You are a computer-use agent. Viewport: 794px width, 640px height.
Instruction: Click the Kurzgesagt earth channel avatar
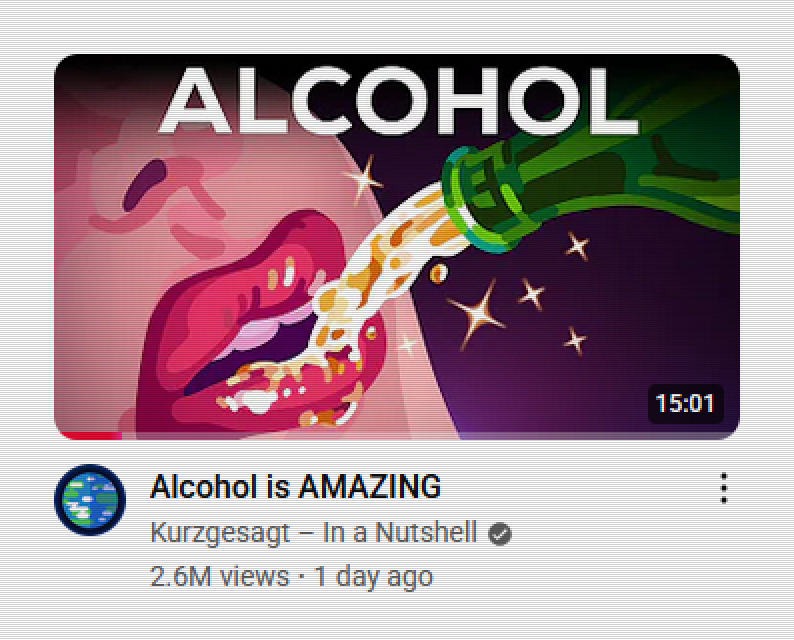(x=90, y=500)
